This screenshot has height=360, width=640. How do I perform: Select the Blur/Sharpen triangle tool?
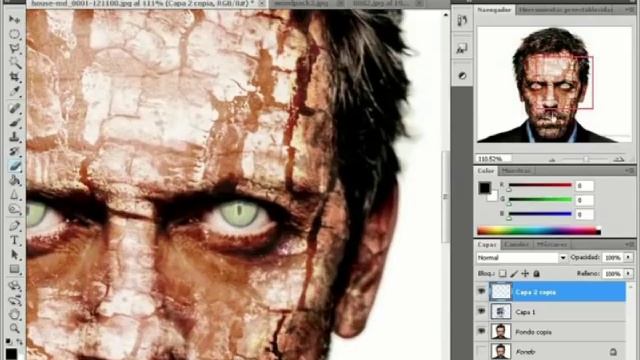[14, 195]
